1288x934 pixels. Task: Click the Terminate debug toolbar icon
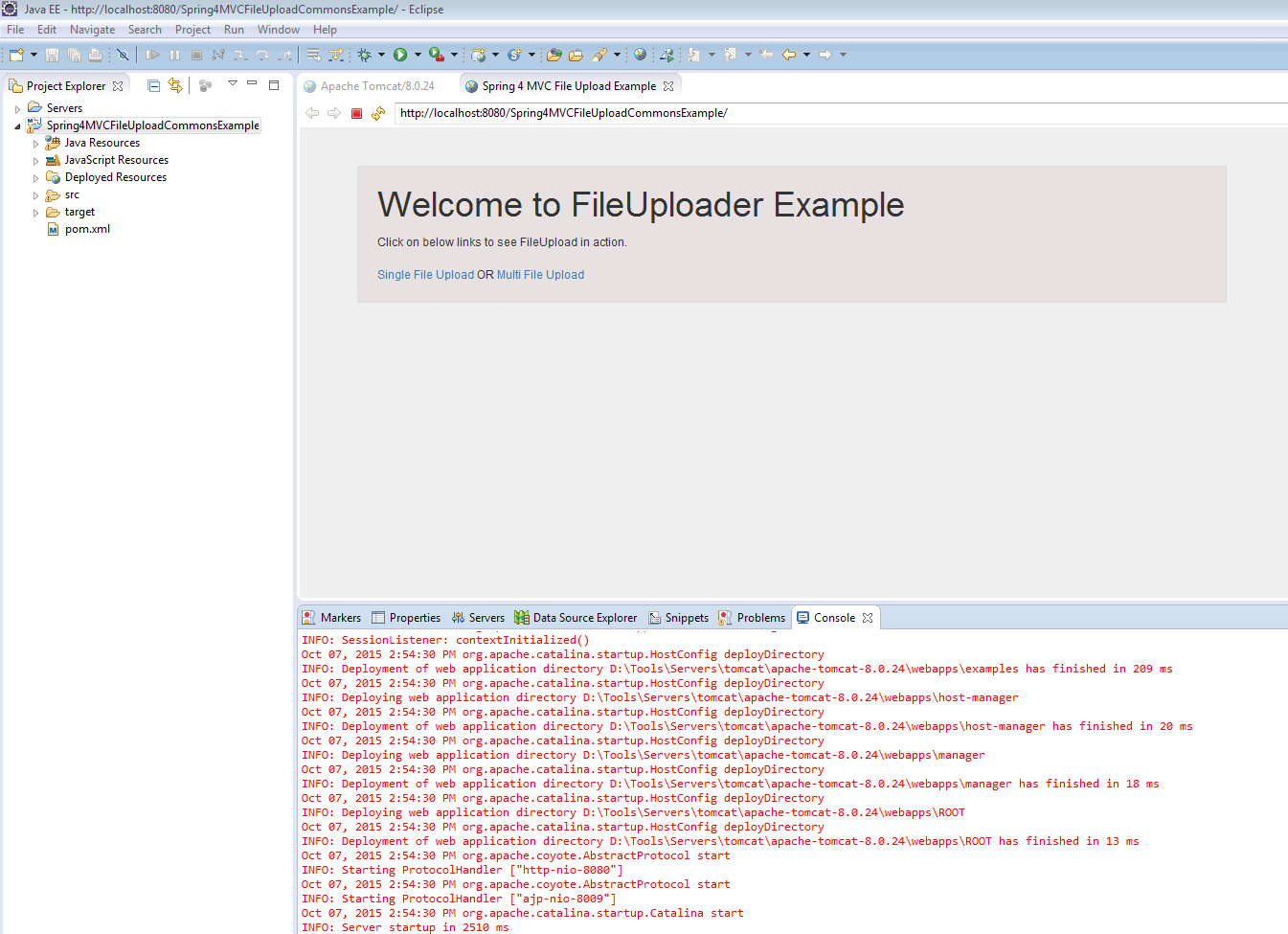click(196, 55)
